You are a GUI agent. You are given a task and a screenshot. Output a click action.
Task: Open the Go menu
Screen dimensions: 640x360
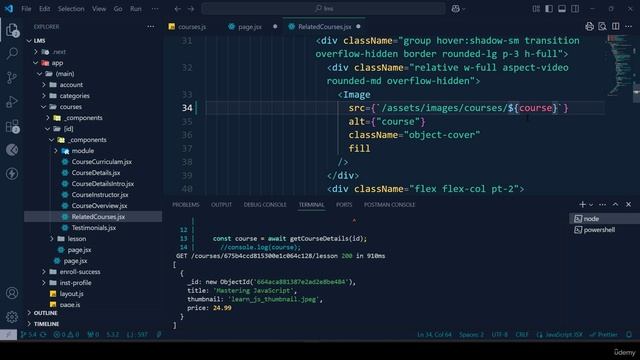tap(118, 9)
